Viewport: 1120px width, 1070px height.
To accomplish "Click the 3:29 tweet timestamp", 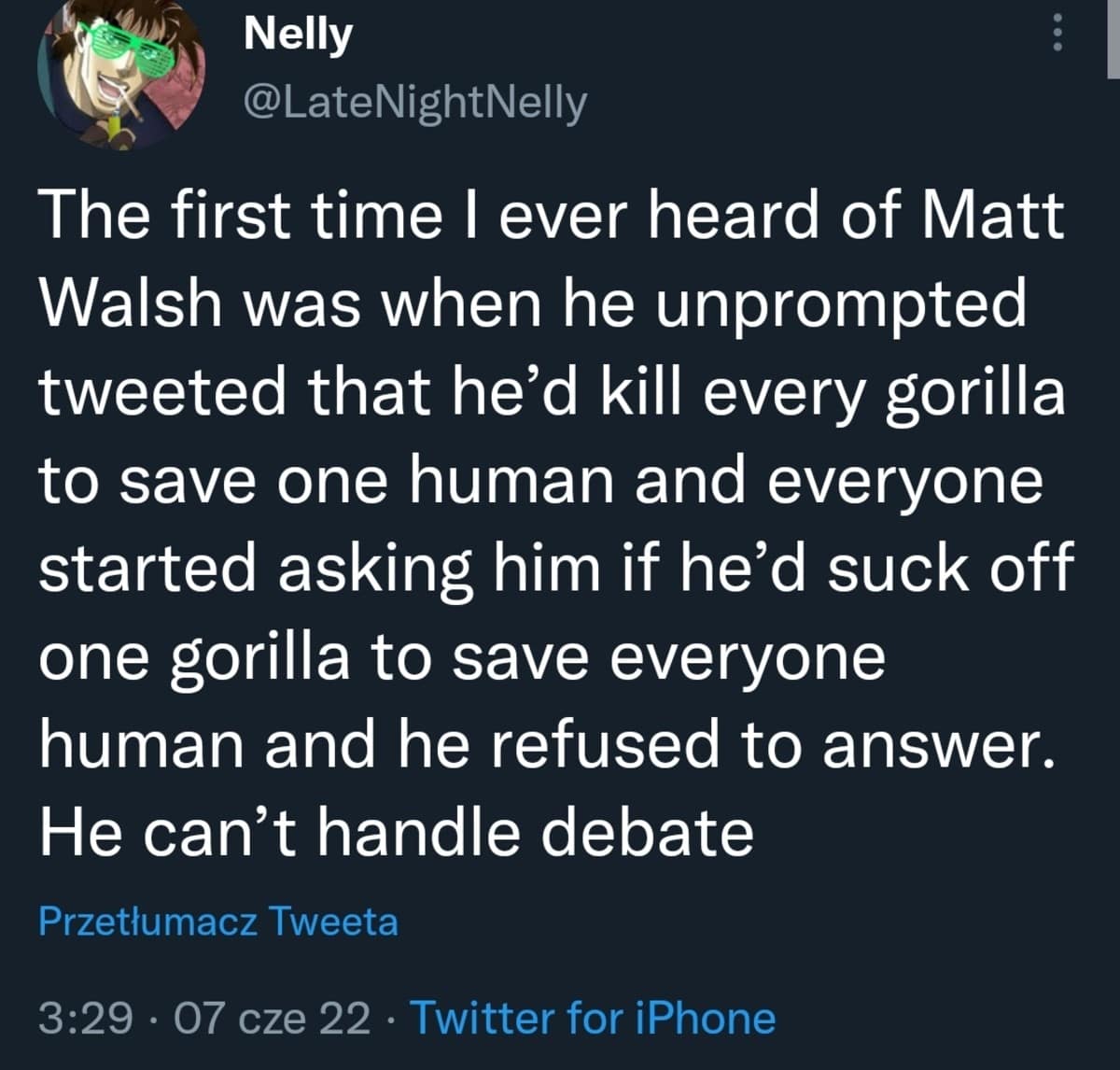I will (86, 1017).
